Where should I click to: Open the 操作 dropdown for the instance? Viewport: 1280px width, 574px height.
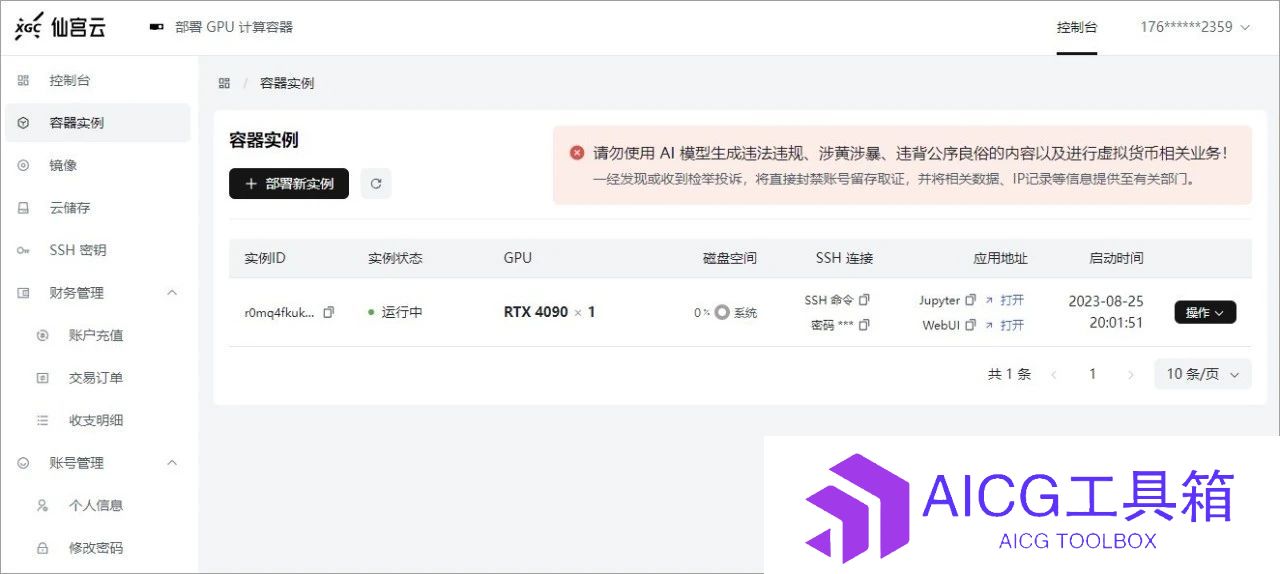(x=1205, y=313)
